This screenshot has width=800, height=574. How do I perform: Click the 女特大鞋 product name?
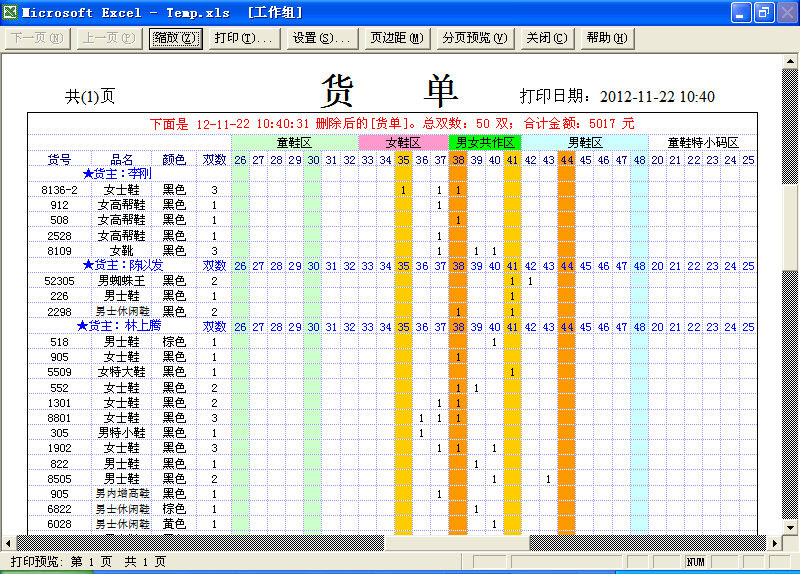121,372
